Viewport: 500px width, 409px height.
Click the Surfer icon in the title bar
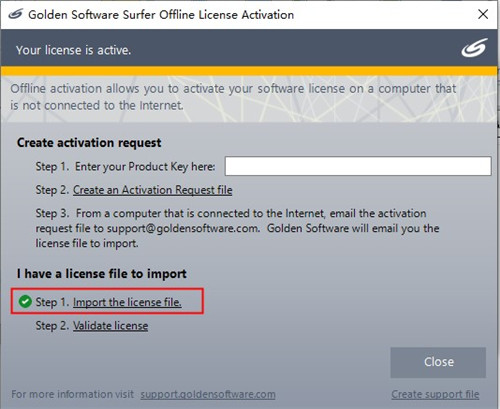click(x=15, y=14)
